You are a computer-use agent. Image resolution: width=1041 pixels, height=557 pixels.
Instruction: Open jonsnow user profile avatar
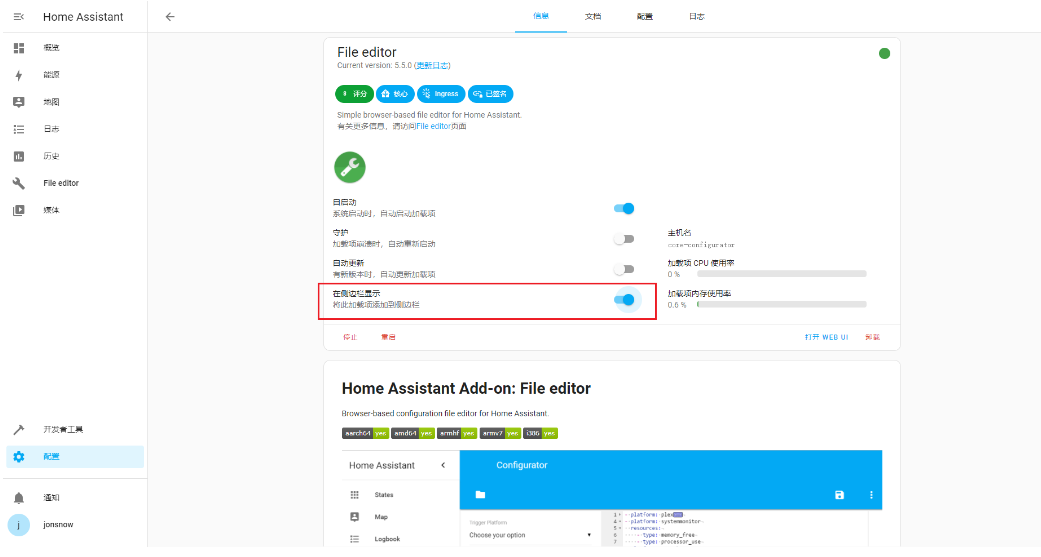coord(19,525)
